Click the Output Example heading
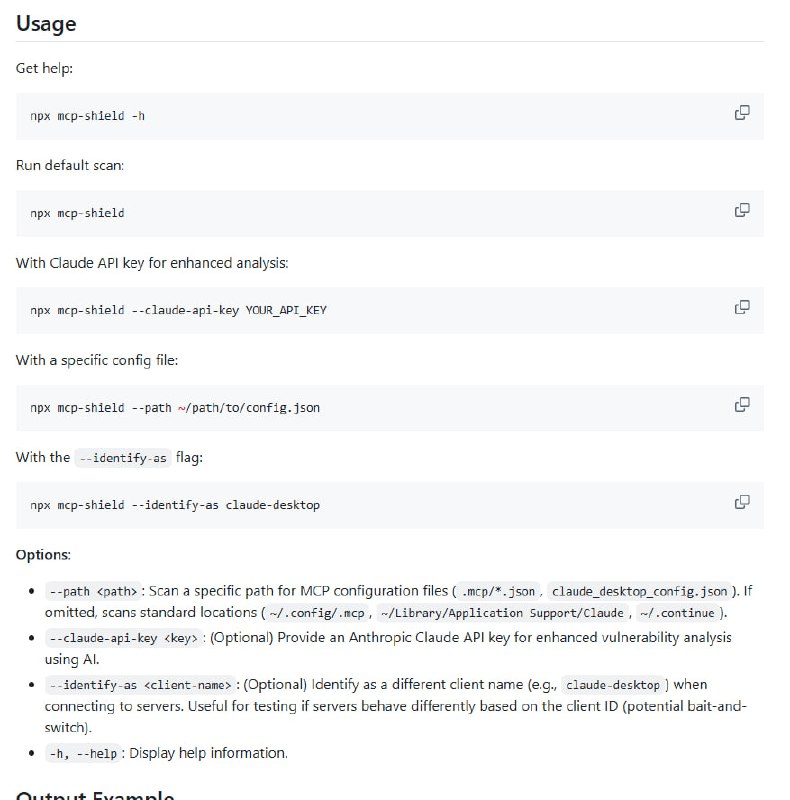 coord(95,796)
